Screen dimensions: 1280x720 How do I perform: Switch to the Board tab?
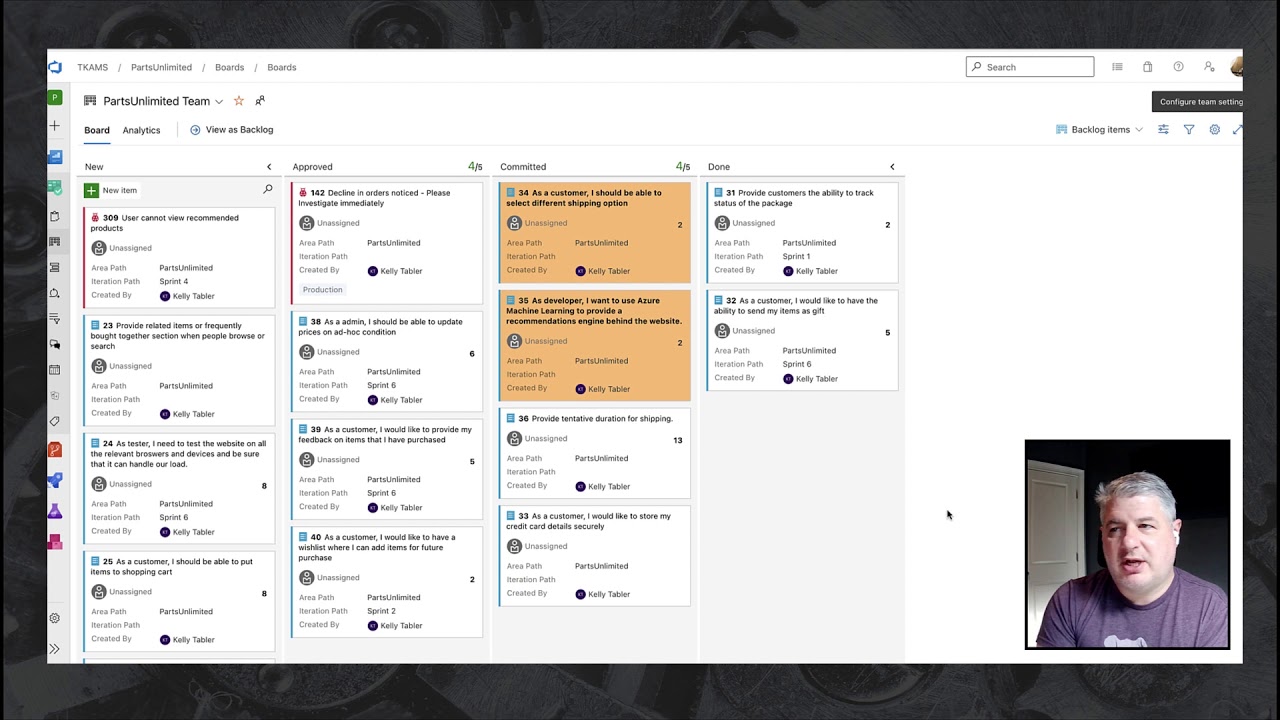click(97, 130)
